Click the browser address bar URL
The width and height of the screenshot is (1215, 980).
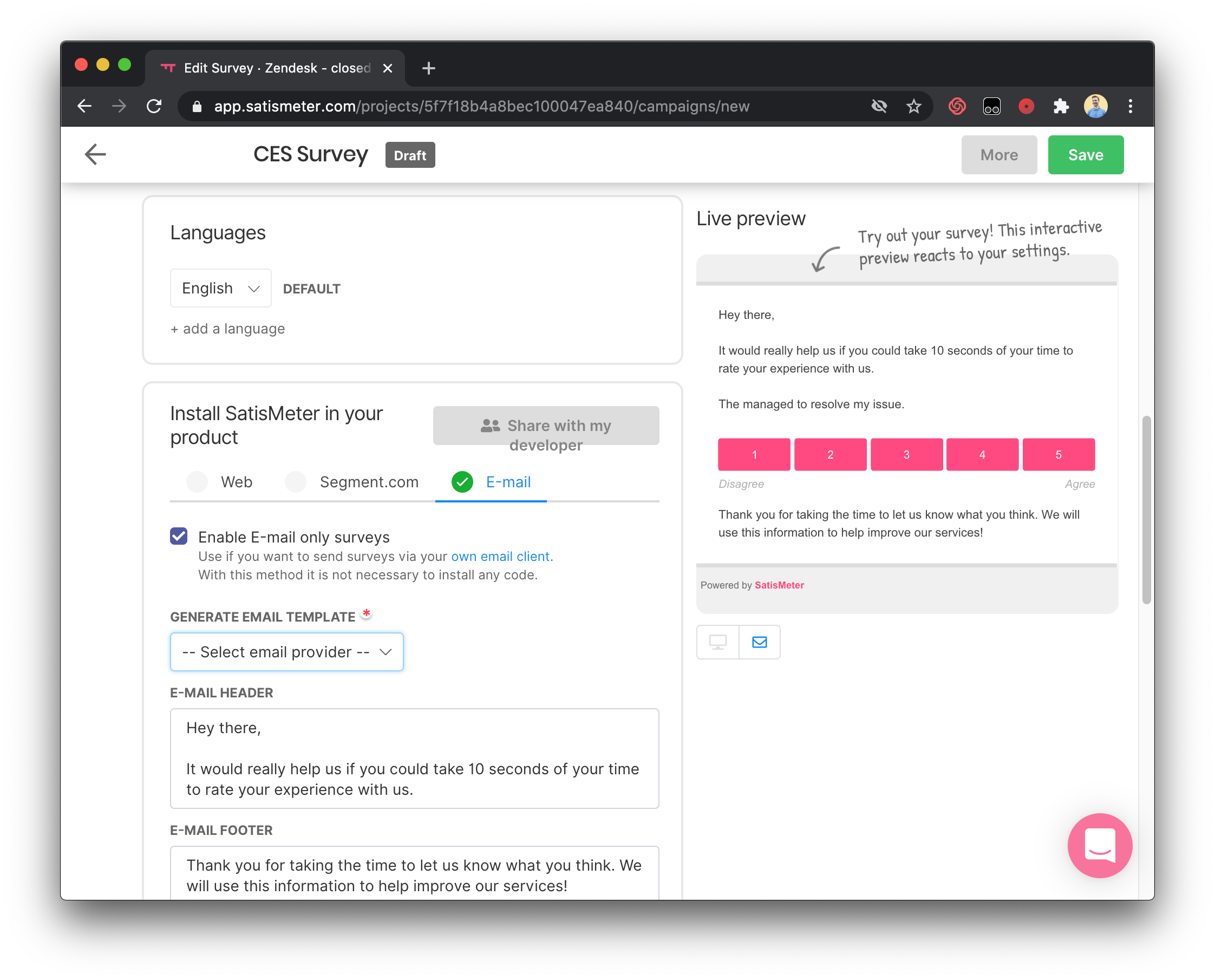(x=481, y=106)
